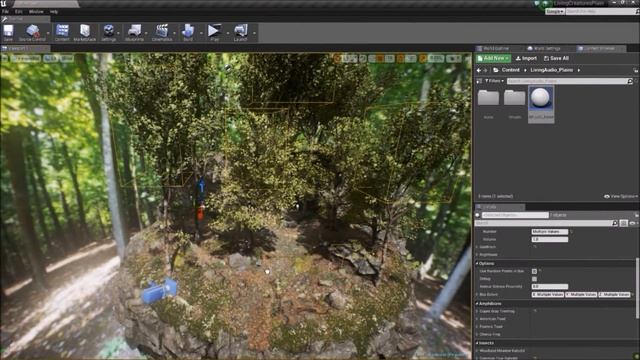The width and height of the screenshot is (640, 360).
Task: Toggle the viewport grid snapping icon
Action: pyautogui.click(x=380, y=59)
